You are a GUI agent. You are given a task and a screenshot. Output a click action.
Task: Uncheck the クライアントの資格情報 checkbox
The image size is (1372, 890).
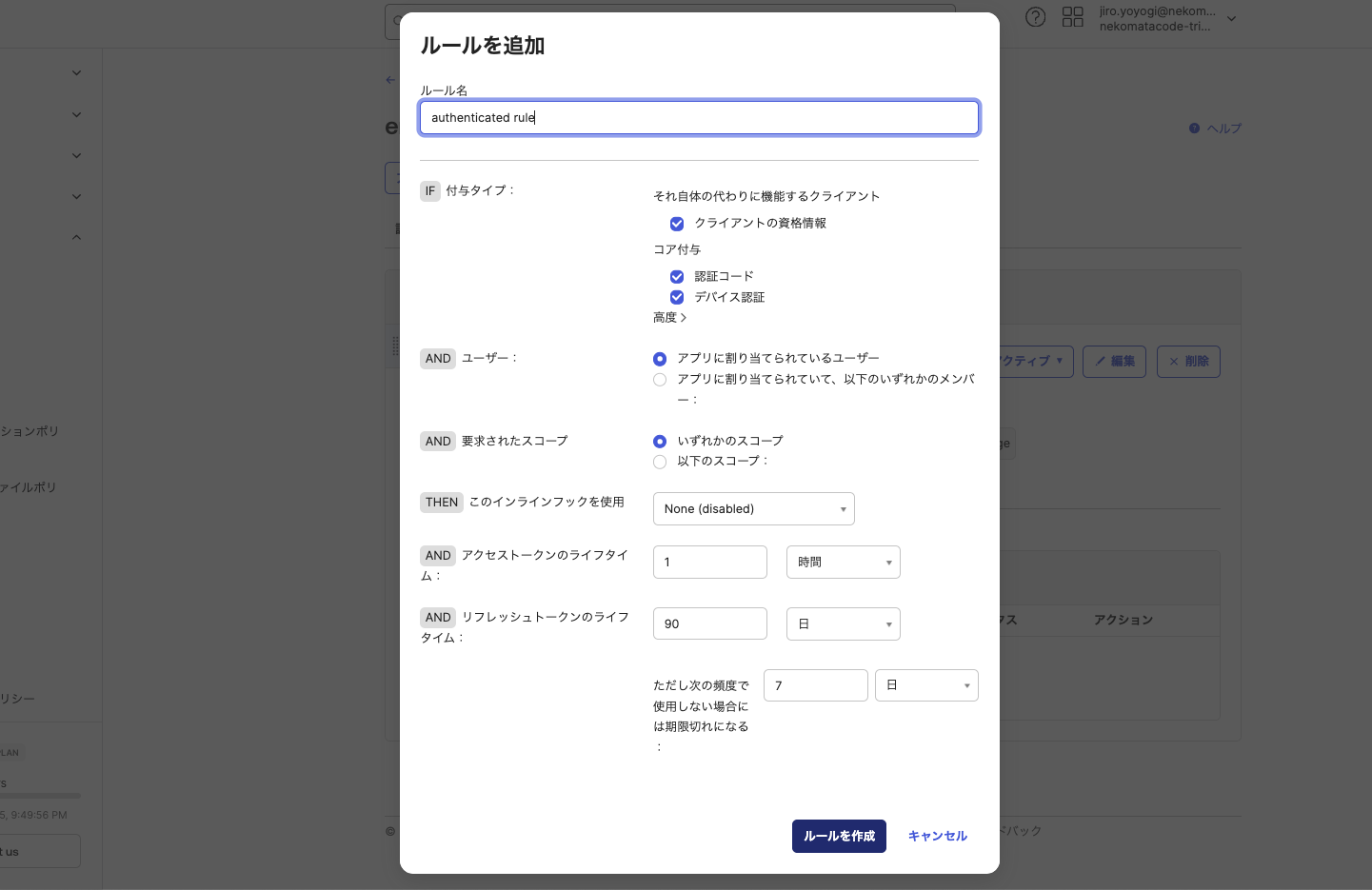pyautogui.click(x=677, y=224)
